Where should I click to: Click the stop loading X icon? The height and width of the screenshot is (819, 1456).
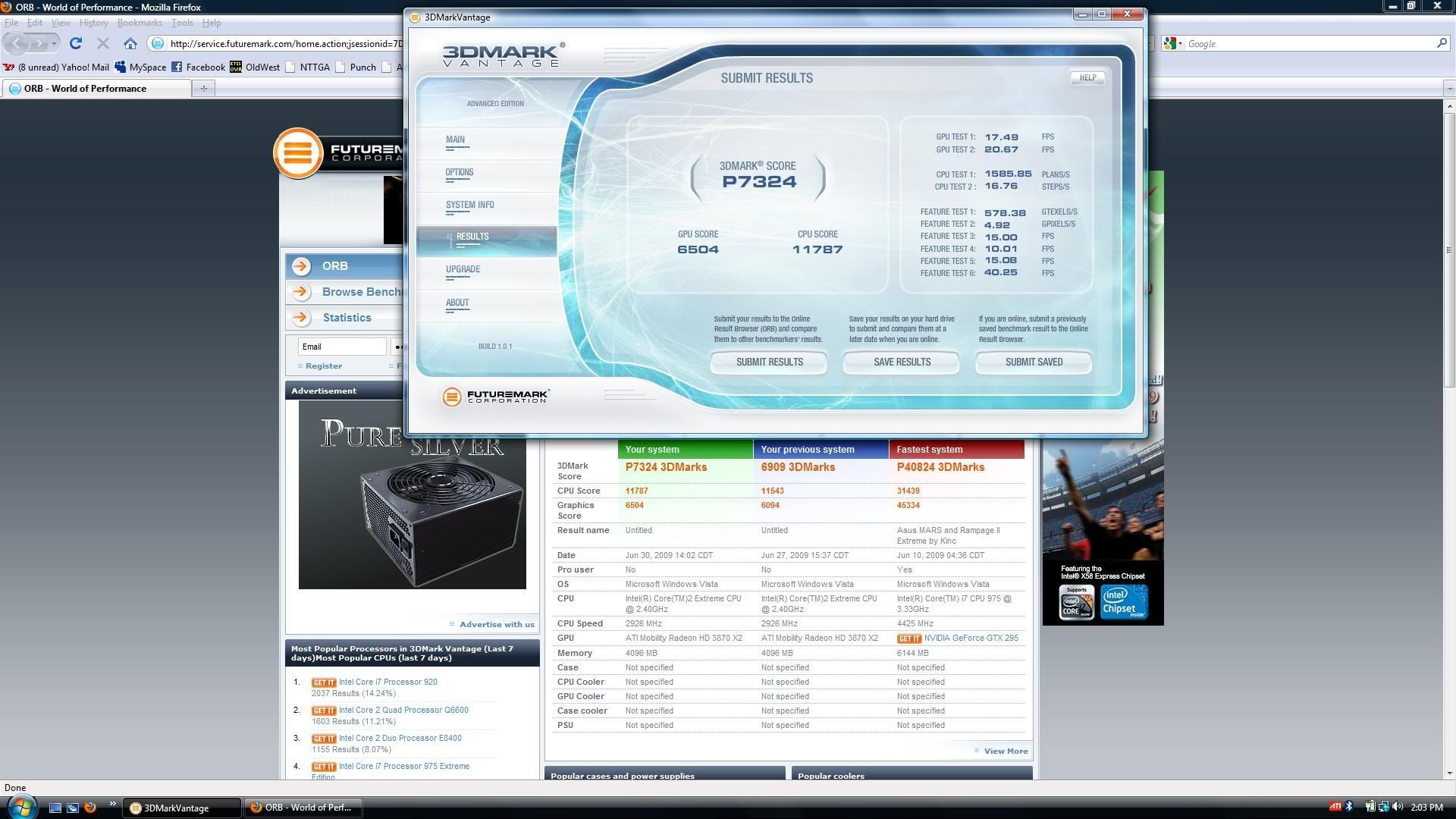(x=103, y=43)
